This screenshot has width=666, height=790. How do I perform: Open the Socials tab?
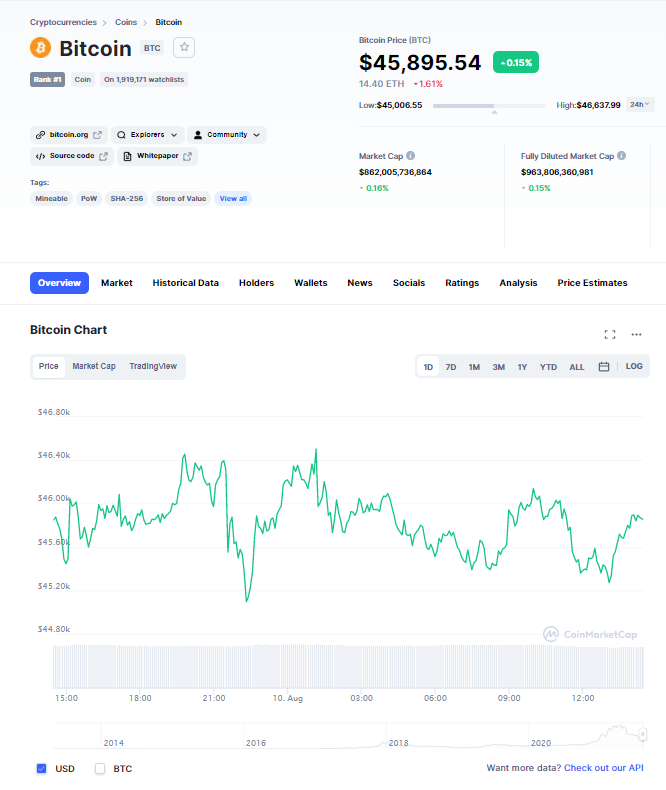[x=409, y=283]
